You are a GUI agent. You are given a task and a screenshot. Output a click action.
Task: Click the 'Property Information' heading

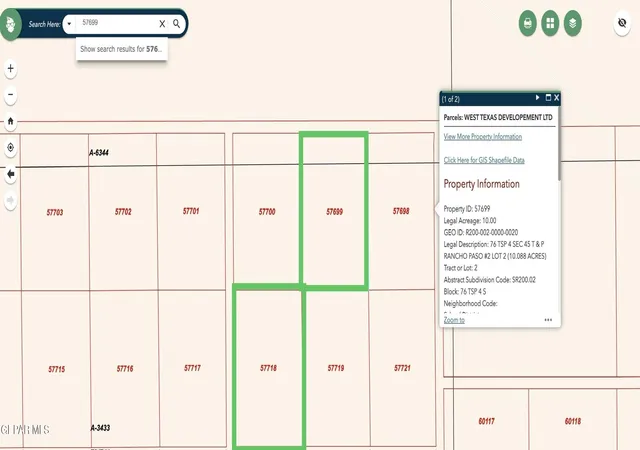coord(481,184)
